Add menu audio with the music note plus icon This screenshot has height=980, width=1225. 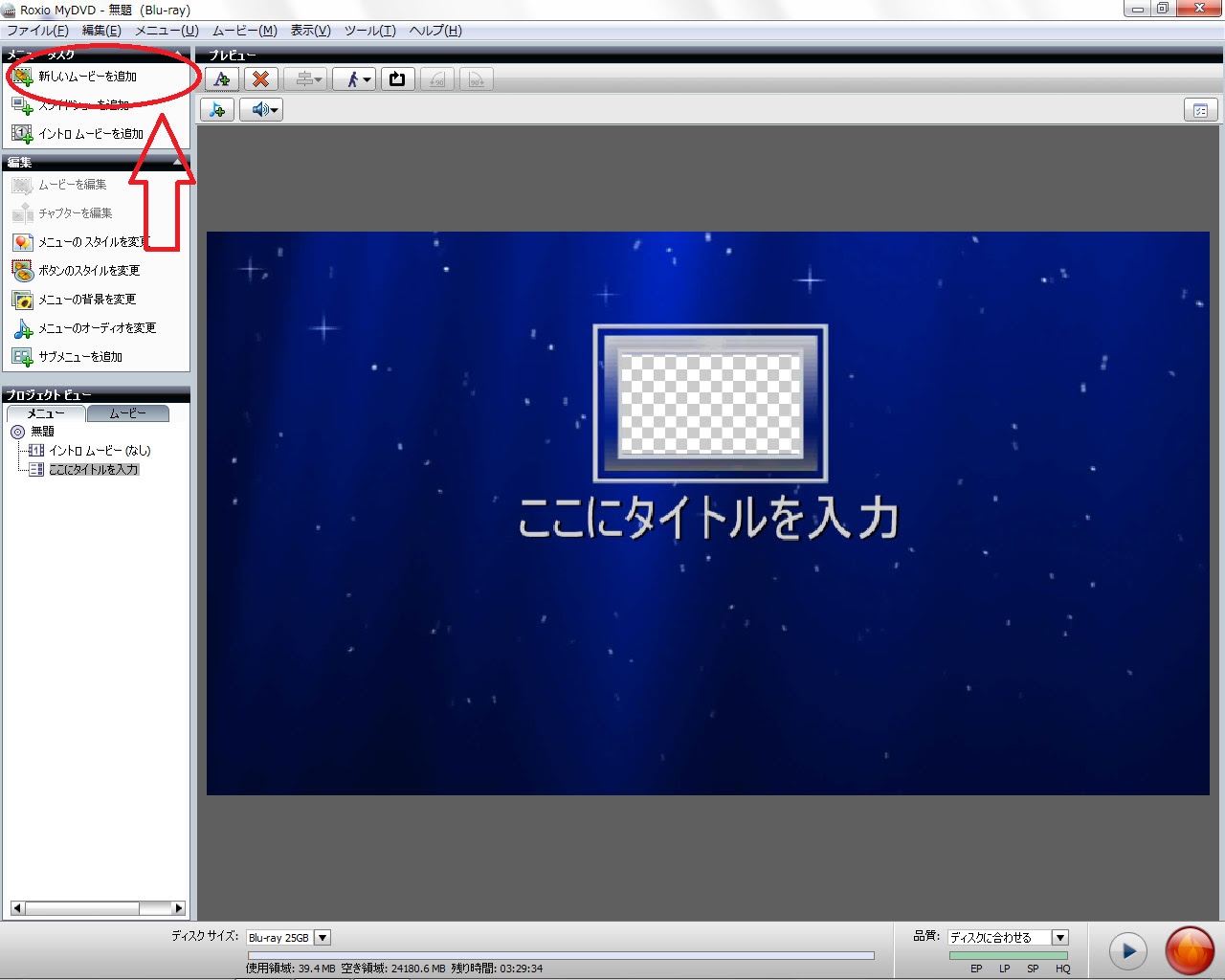pos(216,109)
